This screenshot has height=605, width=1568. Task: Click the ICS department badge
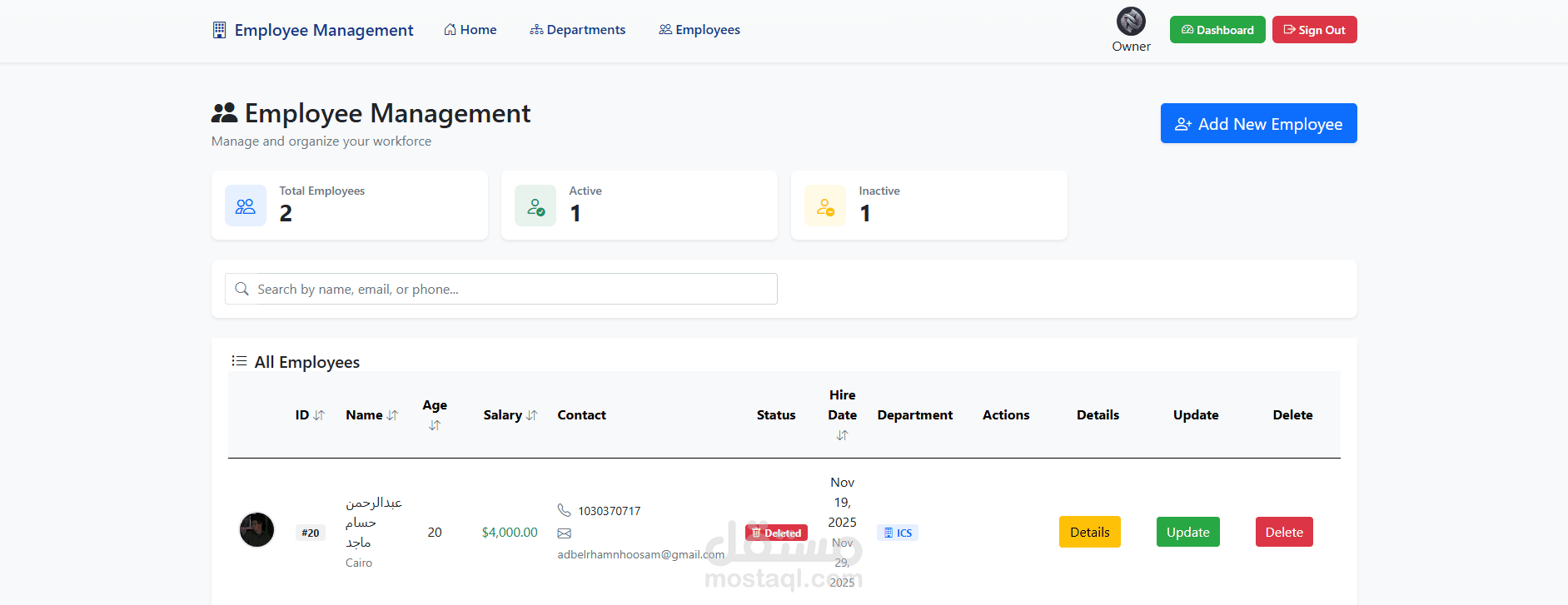click(898, 533)
